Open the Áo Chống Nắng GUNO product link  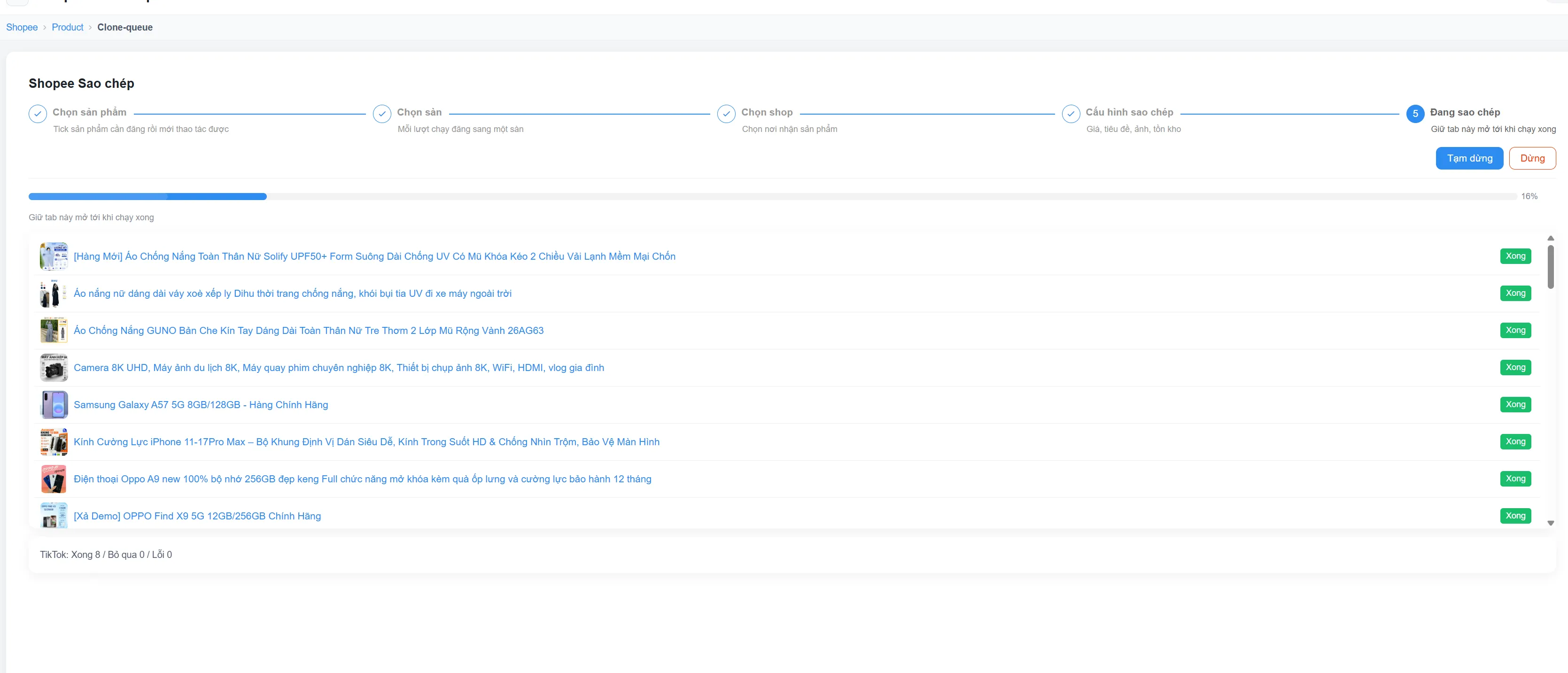pos(309,331)
